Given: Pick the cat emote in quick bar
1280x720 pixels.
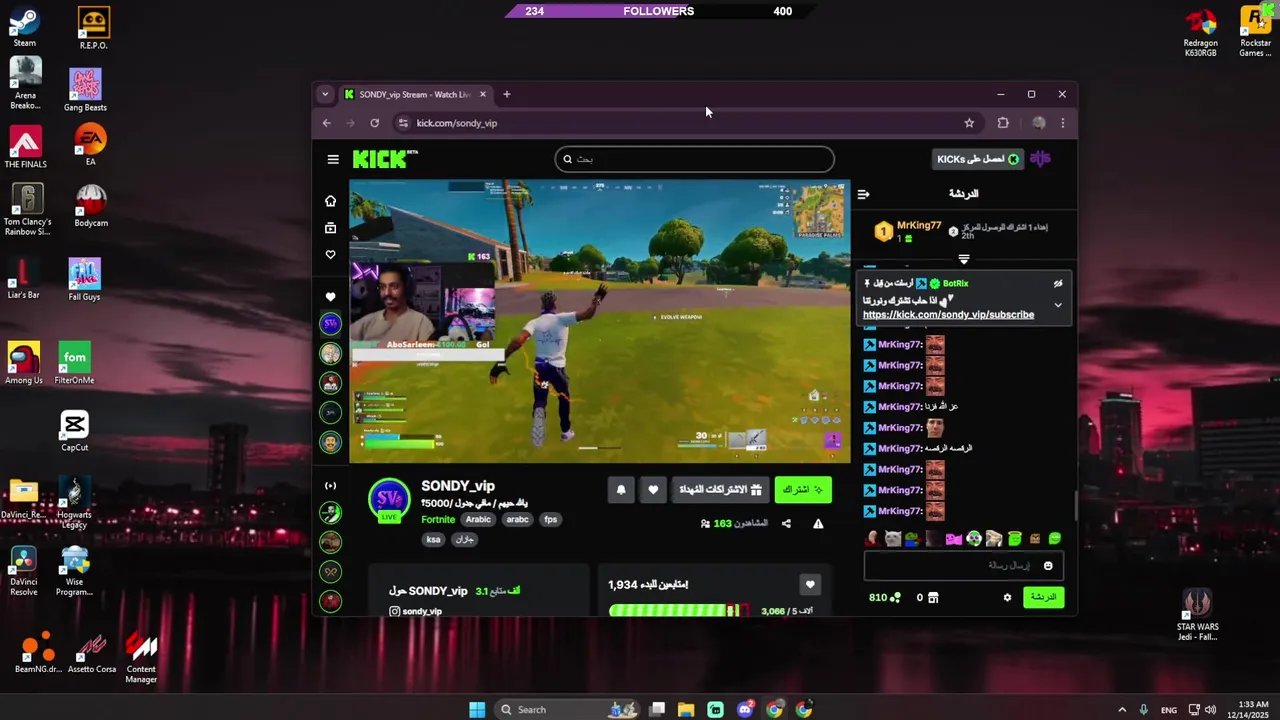Looking at the screenshot, I should (893, 539).
